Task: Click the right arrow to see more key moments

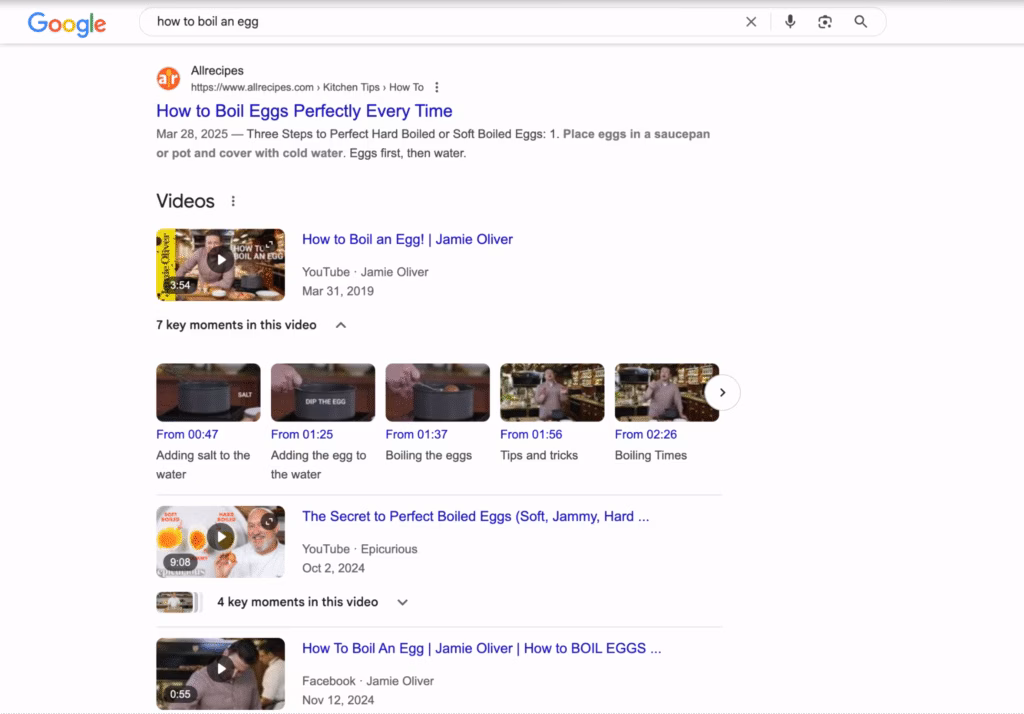Action: tap(722, 392)
